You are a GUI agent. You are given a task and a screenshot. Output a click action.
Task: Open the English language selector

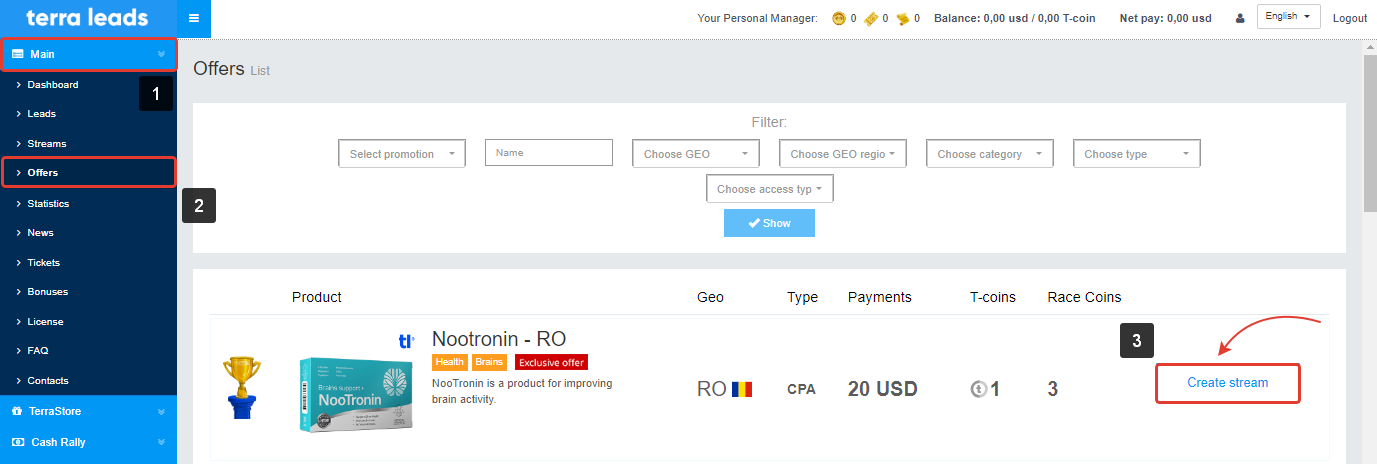tap(1288, 17)
